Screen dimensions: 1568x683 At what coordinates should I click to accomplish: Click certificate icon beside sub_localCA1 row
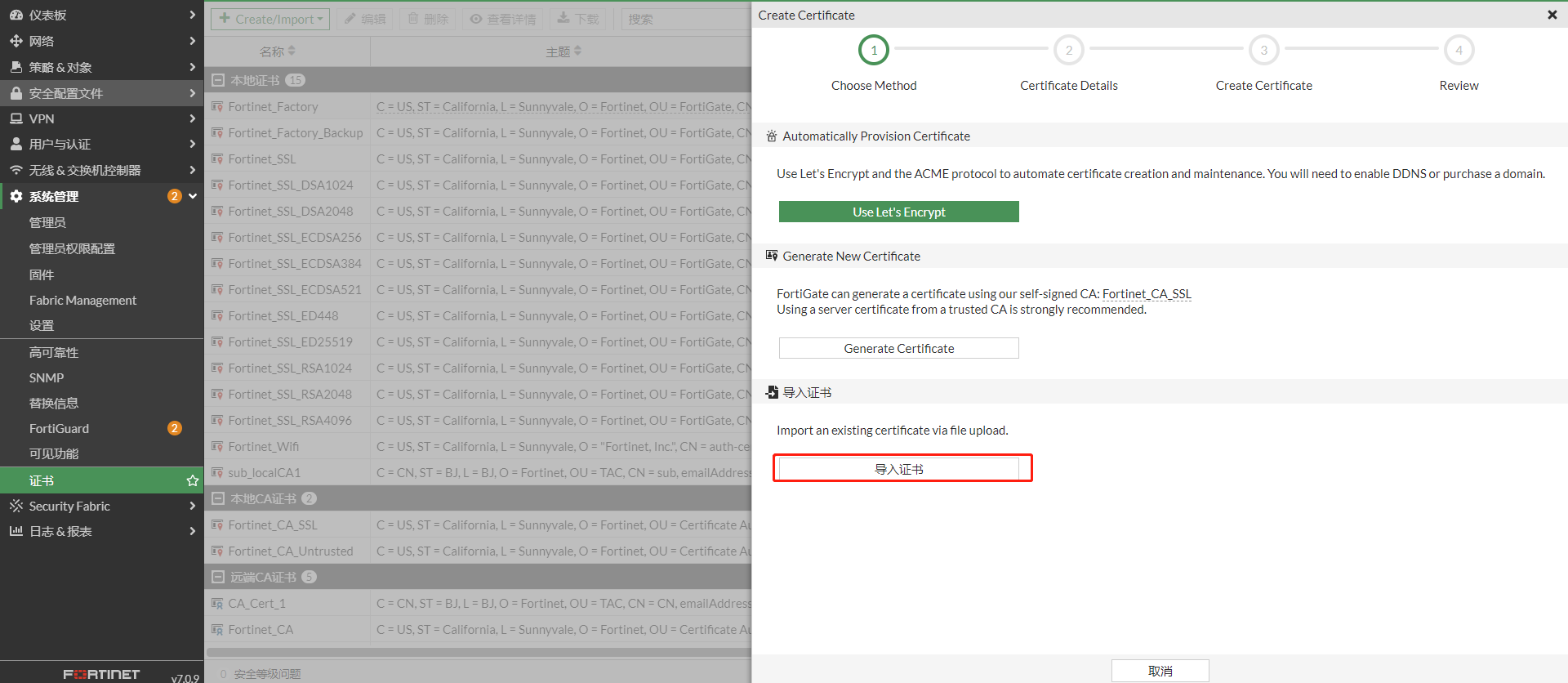217,472
